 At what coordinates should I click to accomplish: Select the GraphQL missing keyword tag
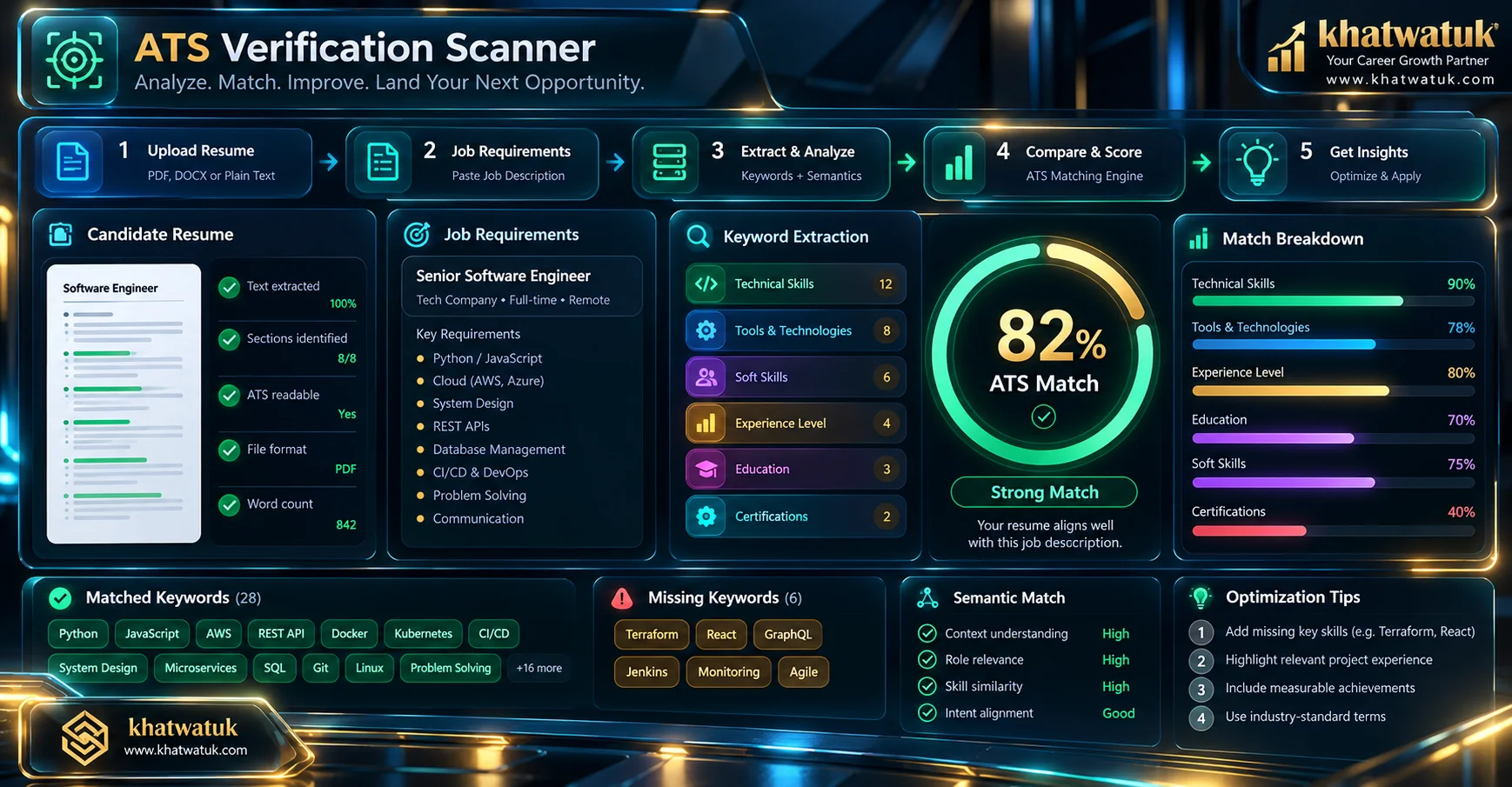pyautogui.click(x=787, y=634)
